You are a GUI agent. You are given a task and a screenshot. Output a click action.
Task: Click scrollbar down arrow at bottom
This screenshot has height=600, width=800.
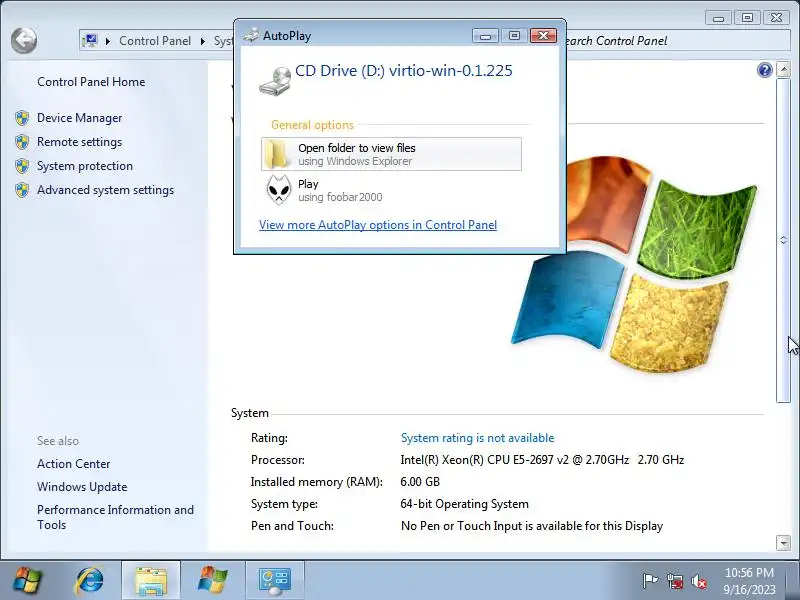coord(783,543)
